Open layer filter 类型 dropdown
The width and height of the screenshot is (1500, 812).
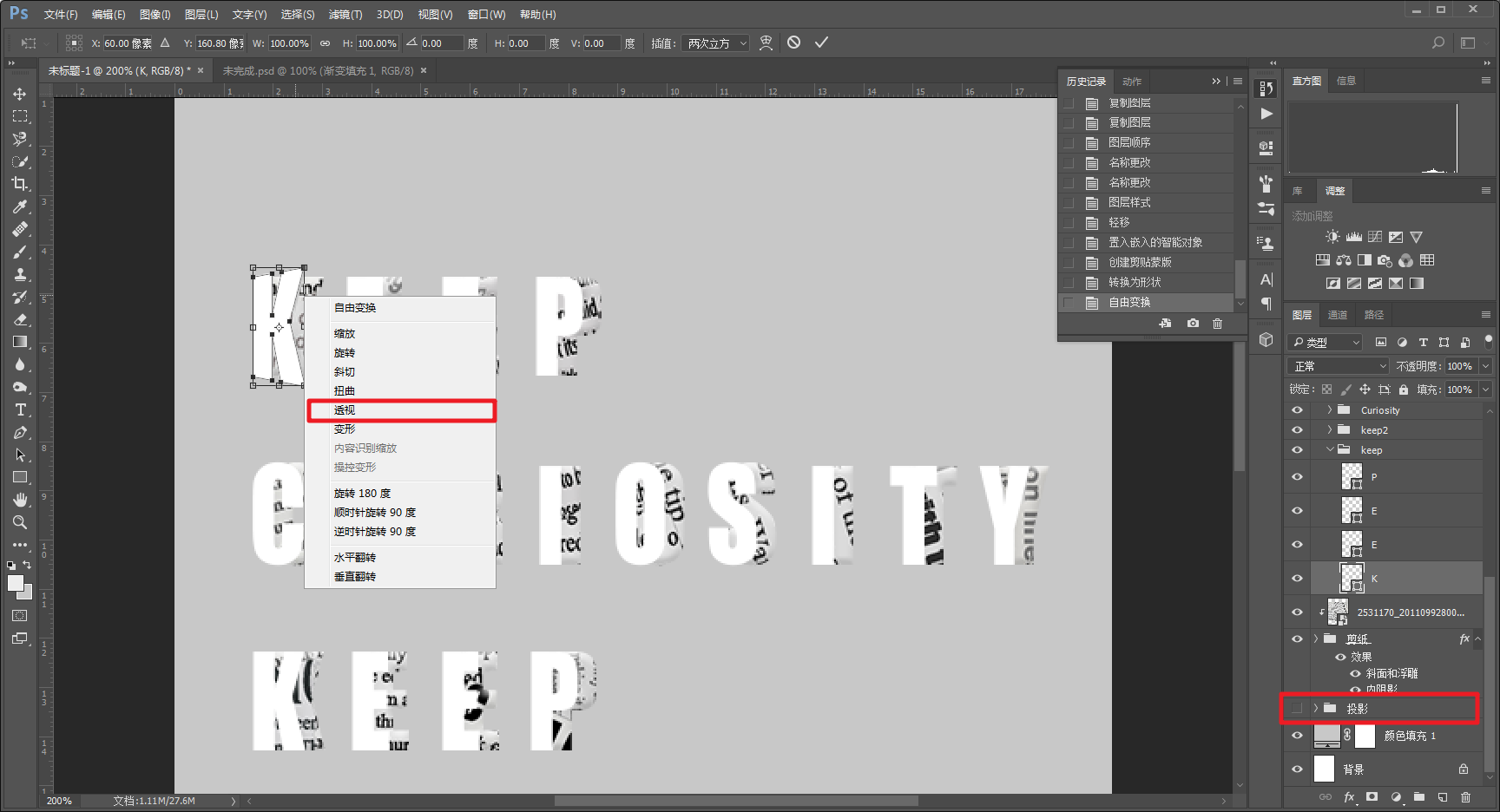[x=1325, y=343]
